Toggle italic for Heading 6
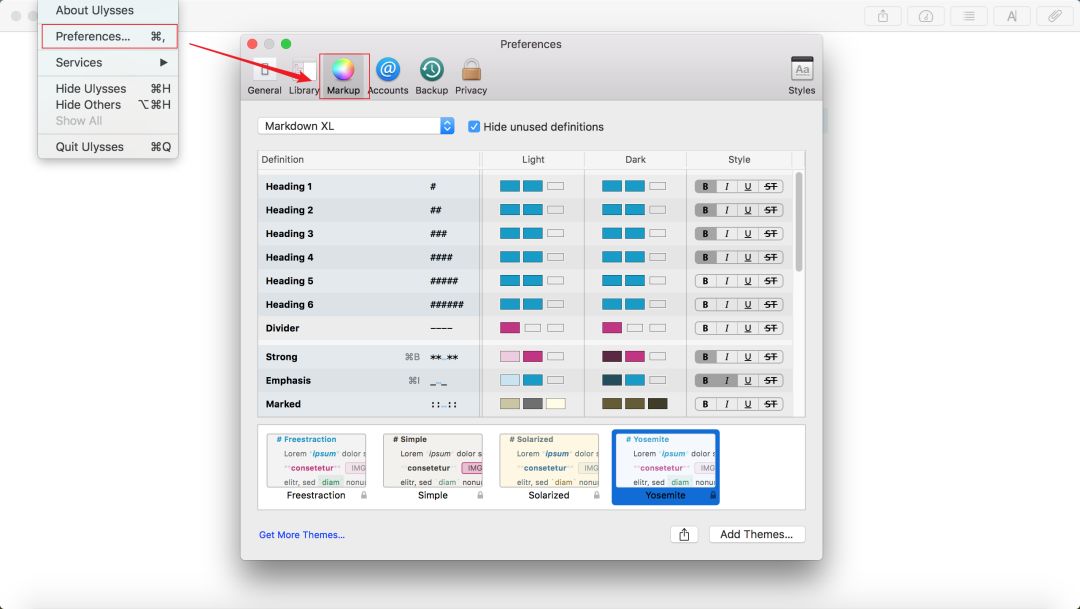The height and width of the screenshot is (609, 1080). pos(727,304)
